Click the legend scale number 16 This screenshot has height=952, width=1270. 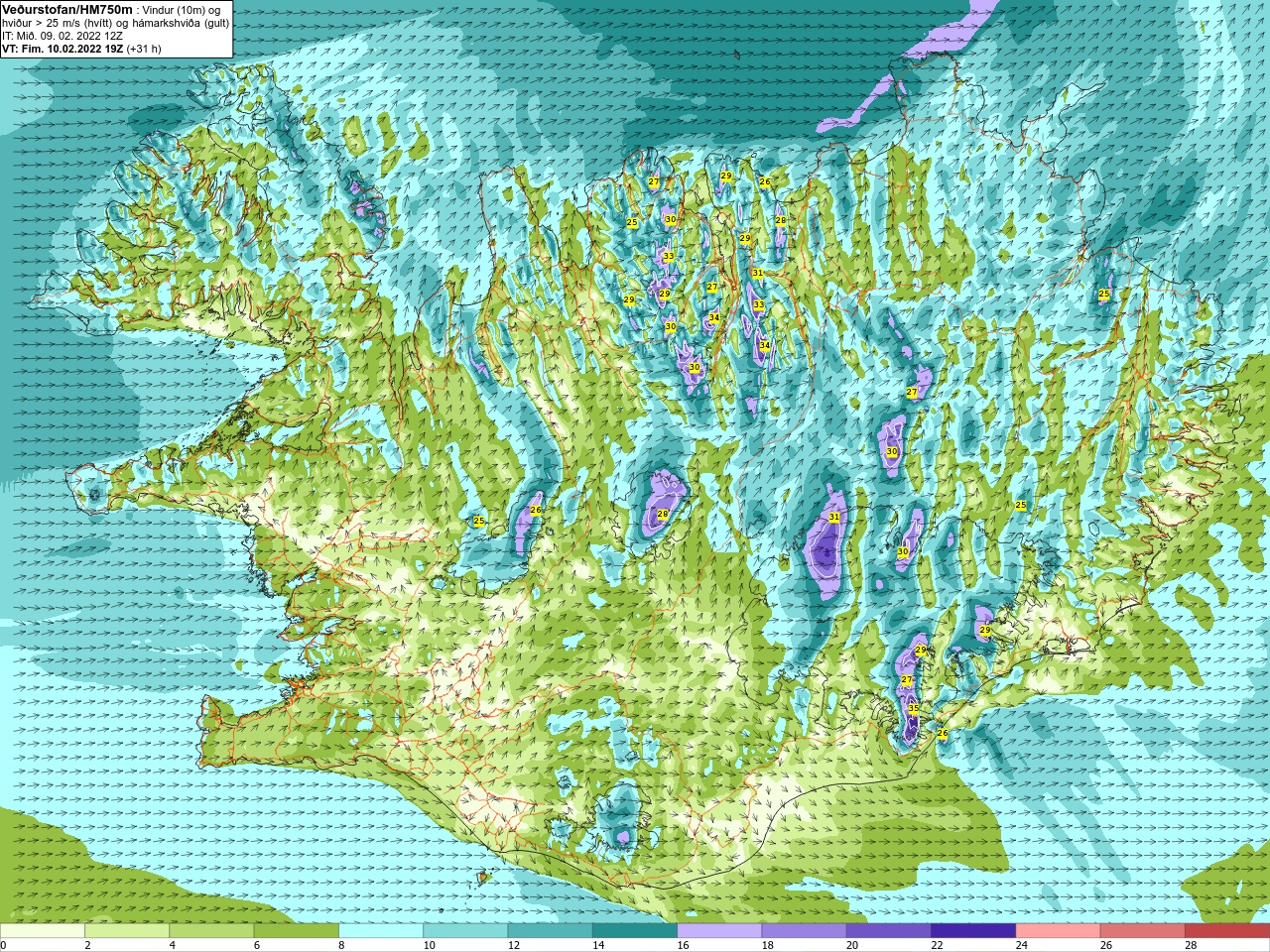(683, 945)
